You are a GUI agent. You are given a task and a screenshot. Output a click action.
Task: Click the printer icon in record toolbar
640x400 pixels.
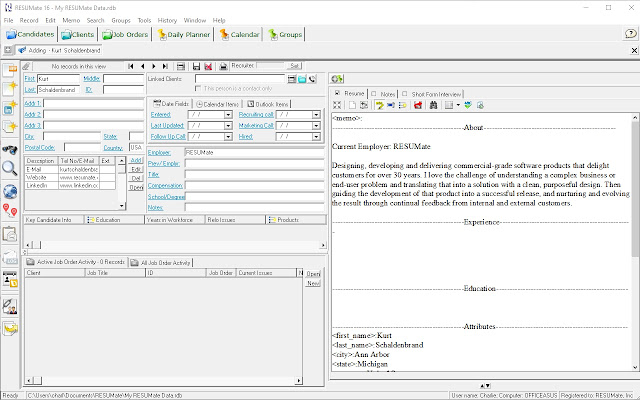223,66
